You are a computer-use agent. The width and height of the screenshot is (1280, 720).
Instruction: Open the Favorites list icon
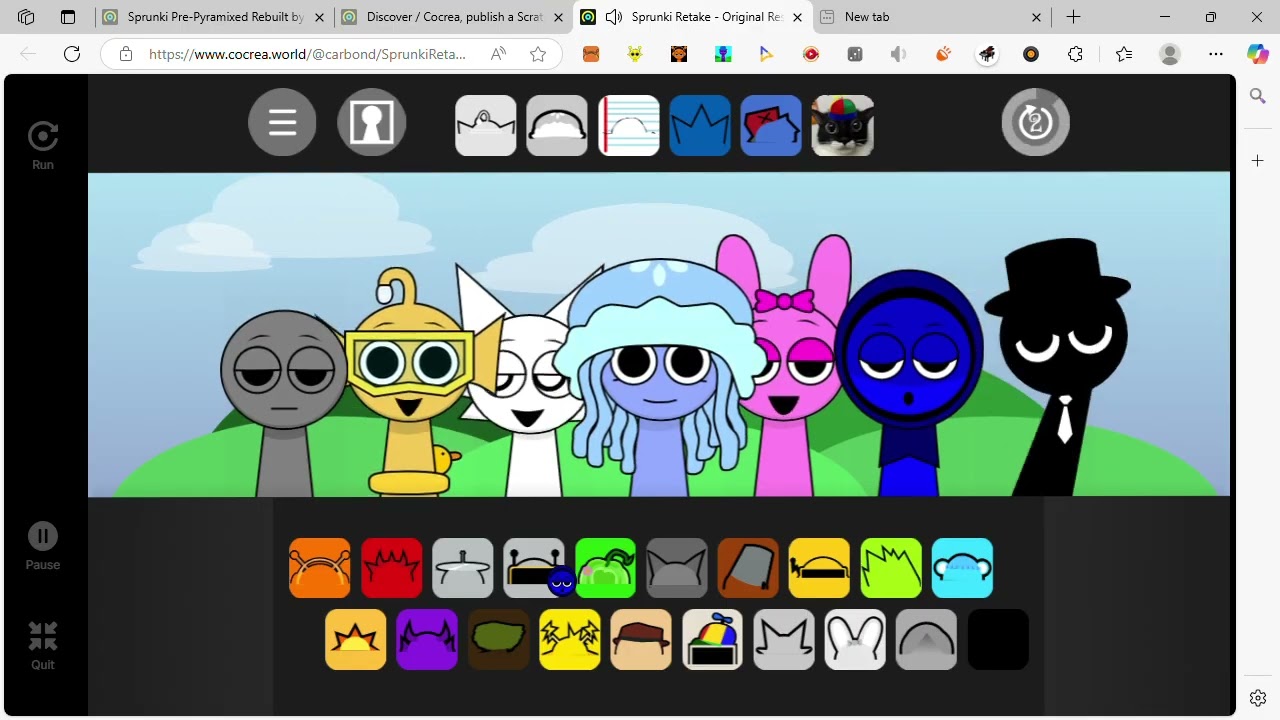click(1124, 54)
